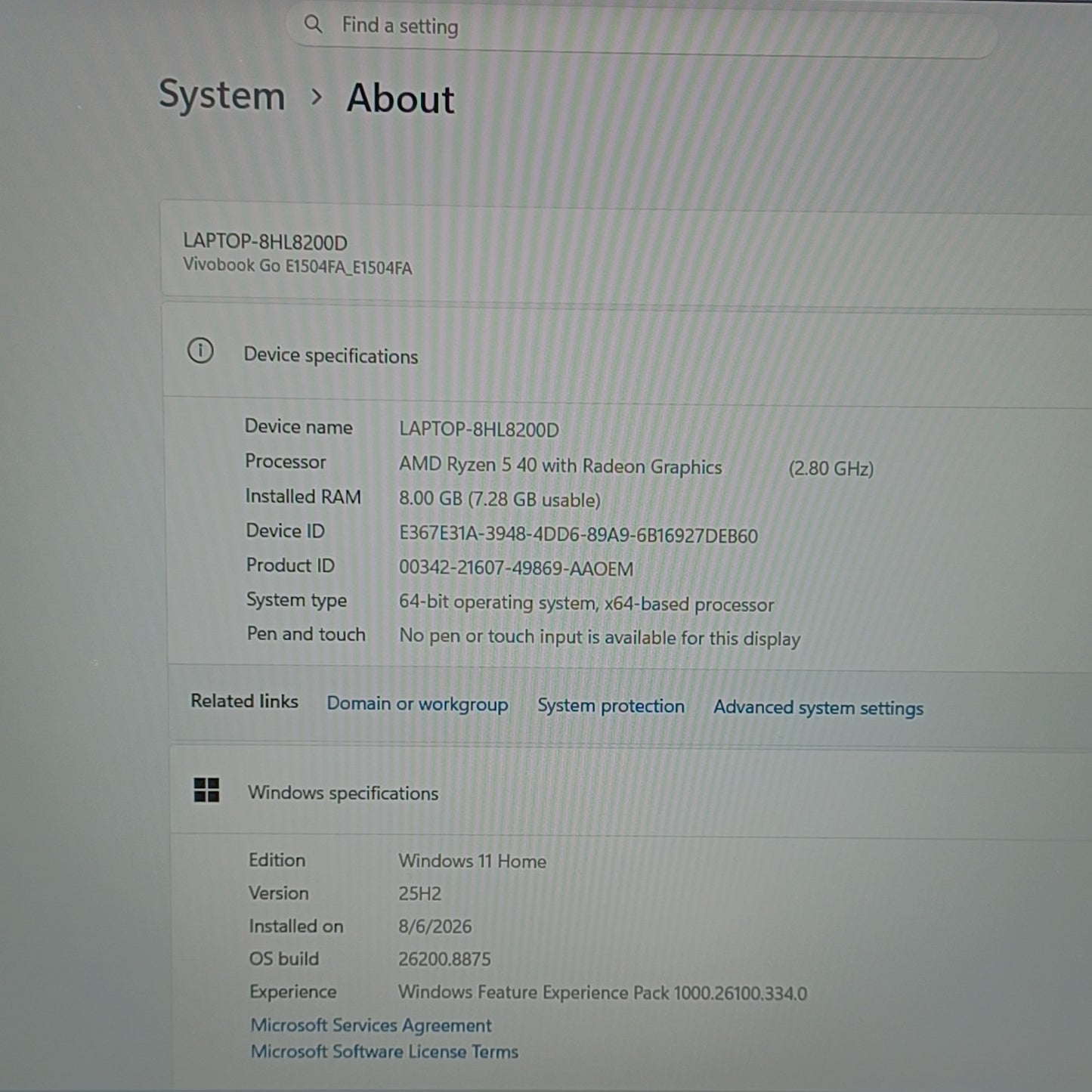Viewport: 1092px width, 1092px height.
Task: Click the Pen and touch label
Action: [x=306, y=634]
